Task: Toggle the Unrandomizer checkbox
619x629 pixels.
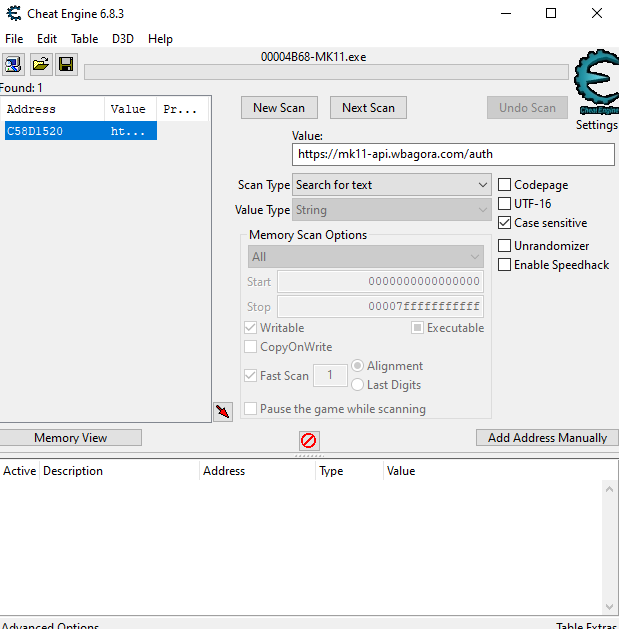Action: (504, 246)
